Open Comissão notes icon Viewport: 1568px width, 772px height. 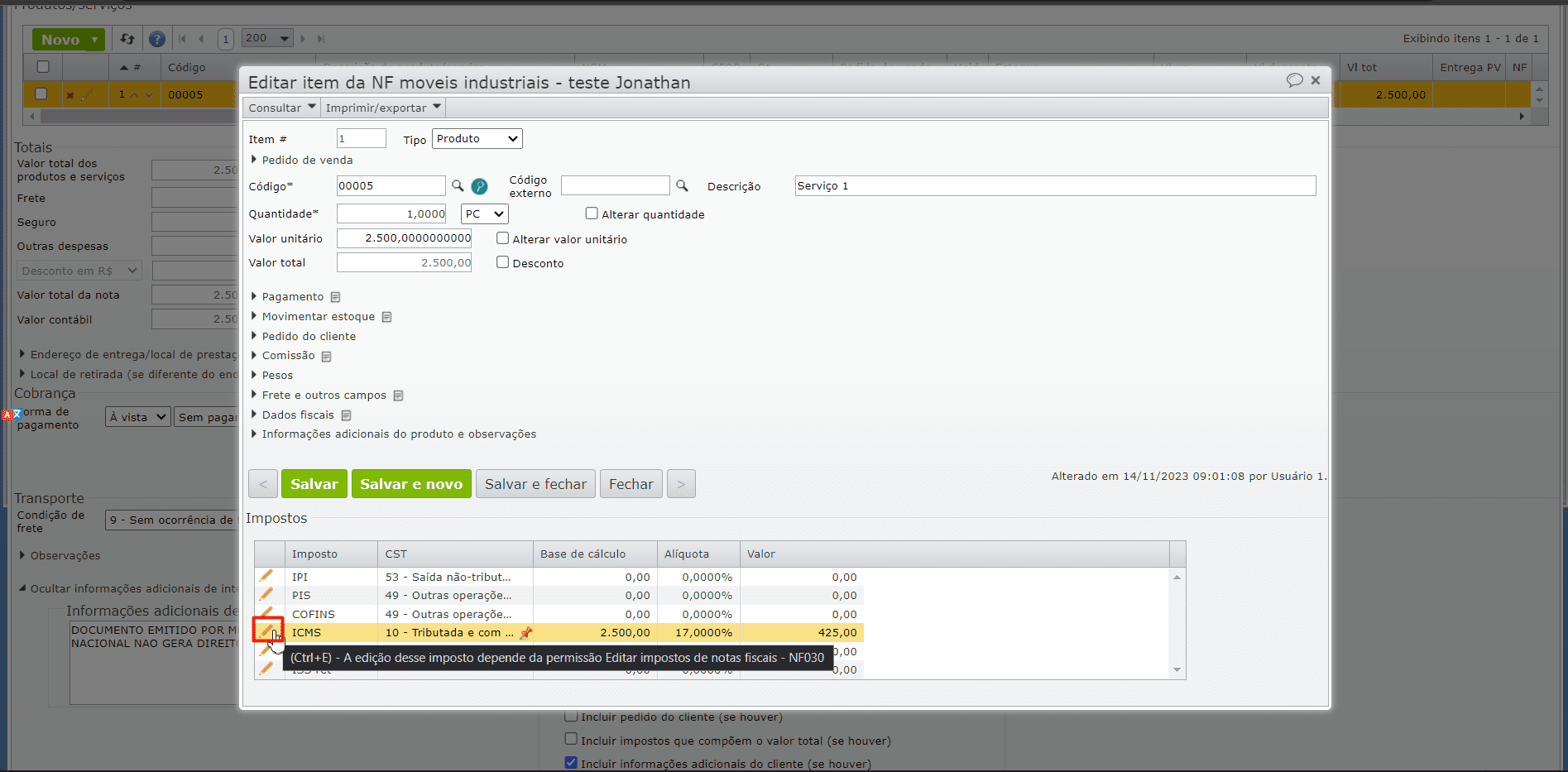(x=326, y=357)
